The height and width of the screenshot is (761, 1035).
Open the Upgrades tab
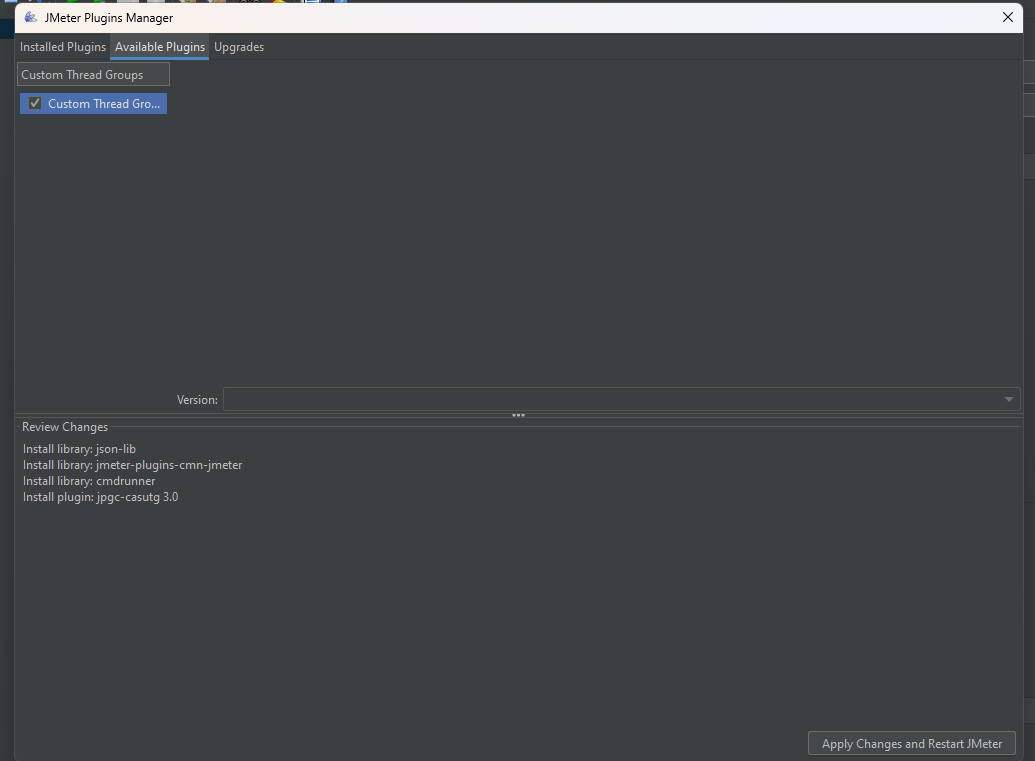click(x=239, y=47)
